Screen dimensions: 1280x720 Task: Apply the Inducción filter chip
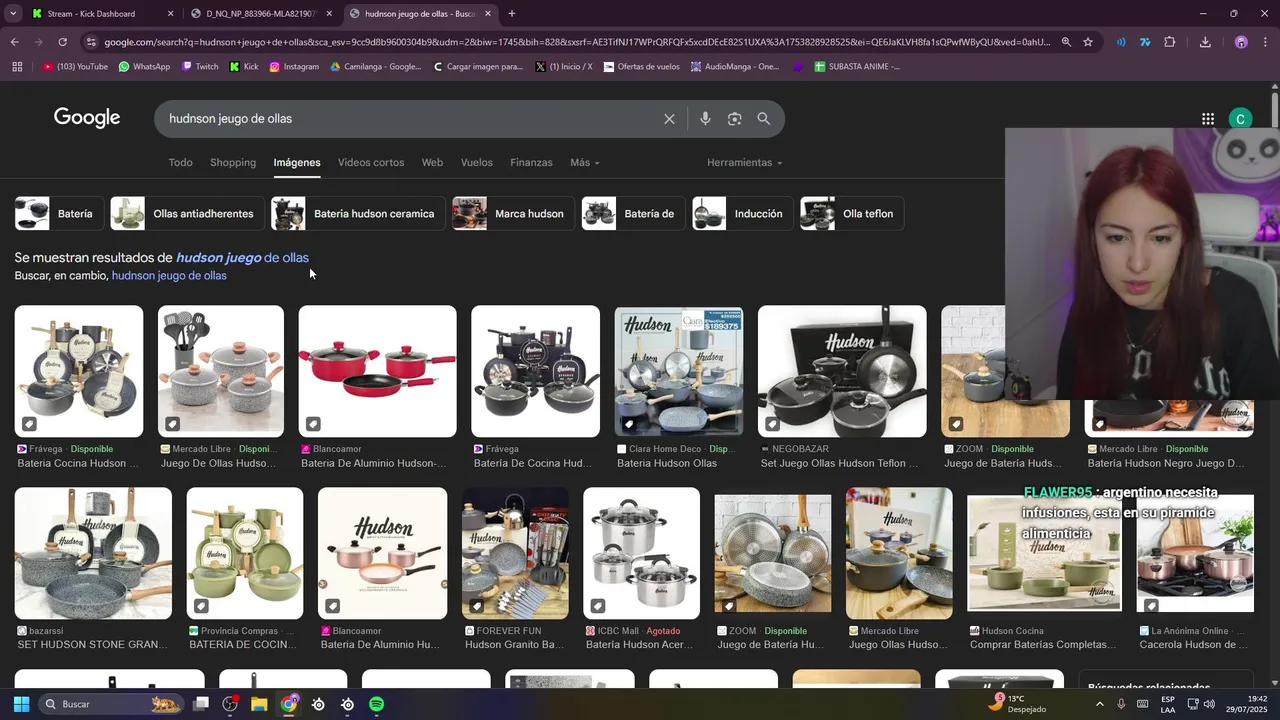pos(743,214)
